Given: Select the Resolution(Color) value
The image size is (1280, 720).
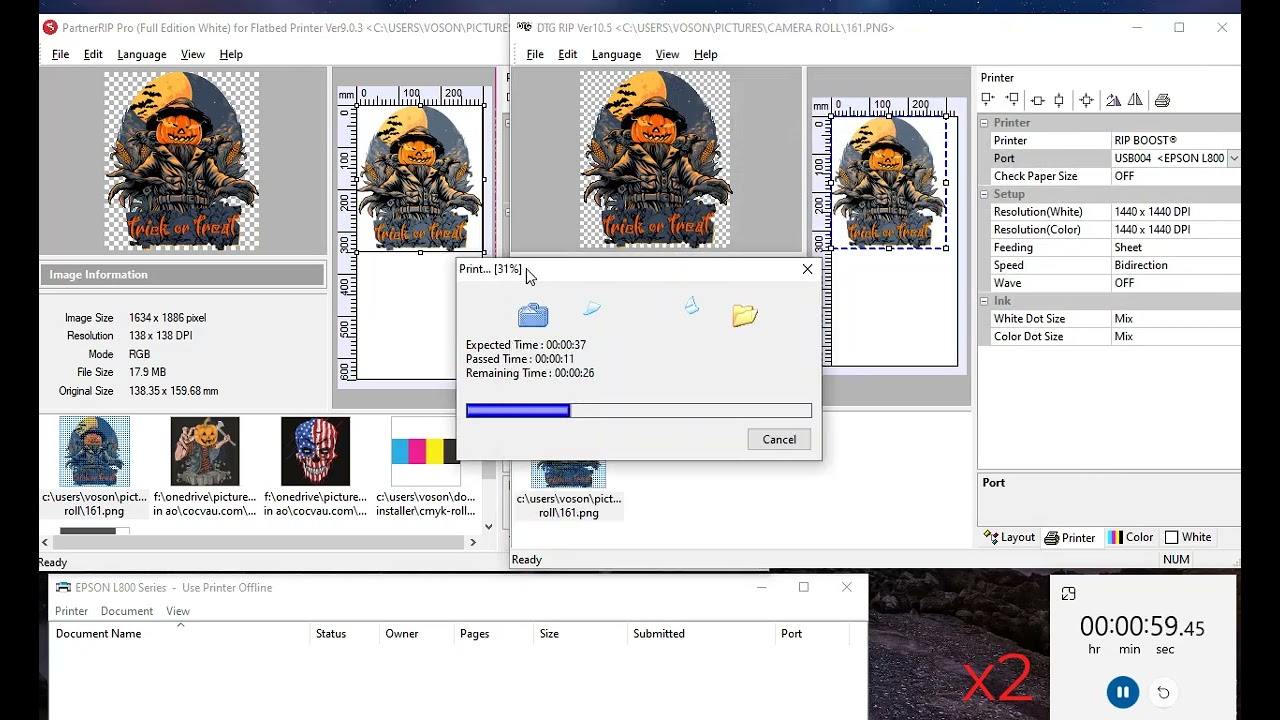Looking at the screenshot, I should tap(1175, 230).
